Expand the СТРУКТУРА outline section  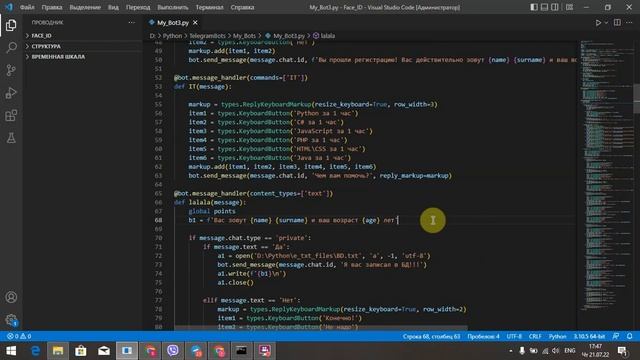click(83, 47)
